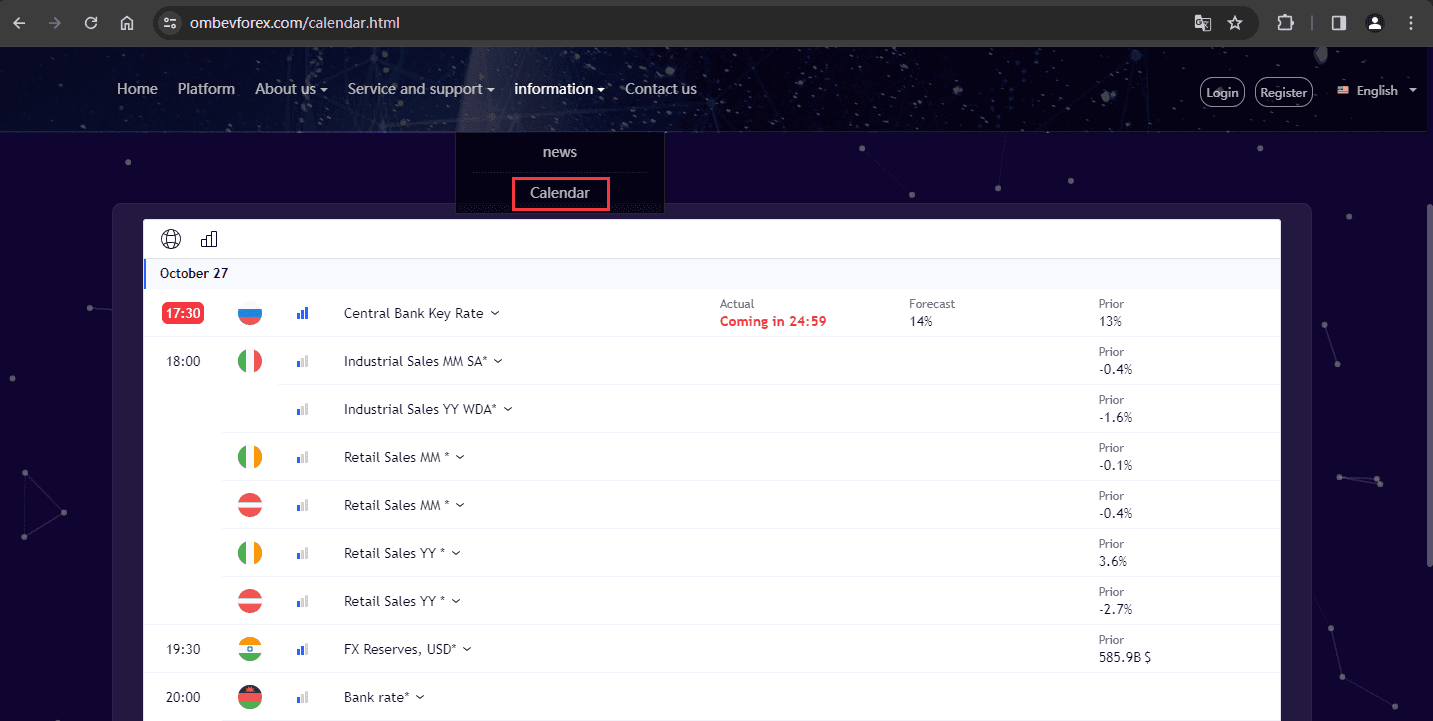This screenshot has height=721, width=1433.
Task: Click the Prior -1.6% value
Action: pos(1116,418)
